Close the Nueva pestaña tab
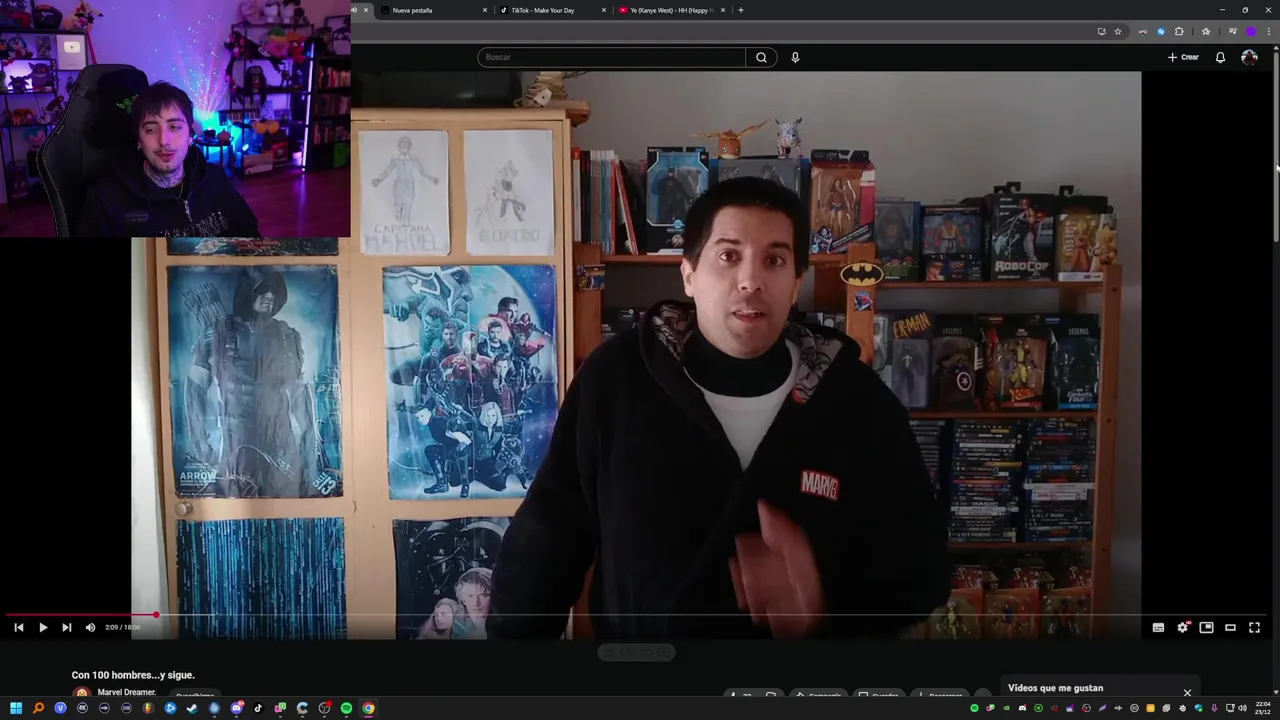1280x720 pixels. tap(485, 10)
